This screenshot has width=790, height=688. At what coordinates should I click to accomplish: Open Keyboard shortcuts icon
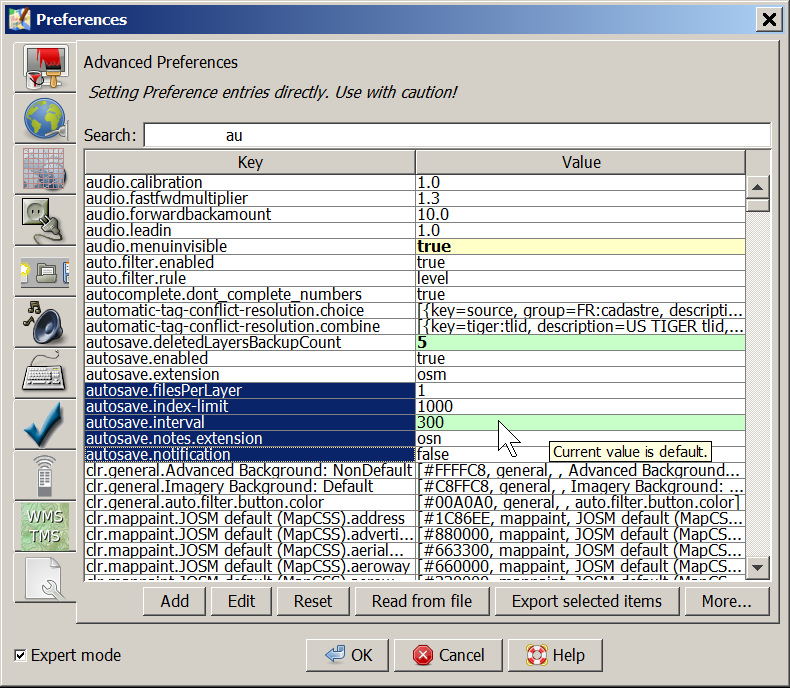click(44, 373)
